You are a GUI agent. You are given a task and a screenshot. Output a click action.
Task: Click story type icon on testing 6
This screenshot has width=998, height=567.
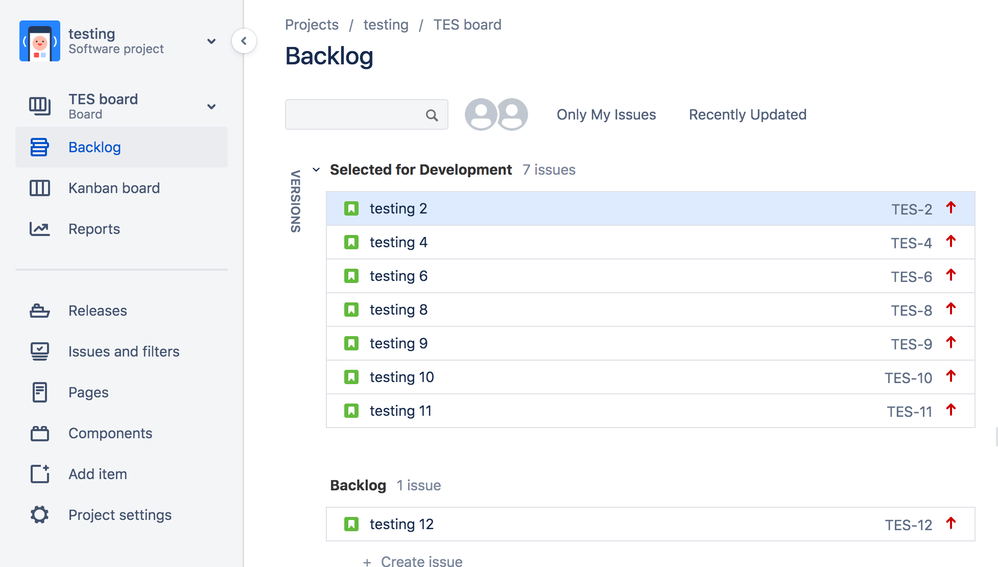point(351,276)
